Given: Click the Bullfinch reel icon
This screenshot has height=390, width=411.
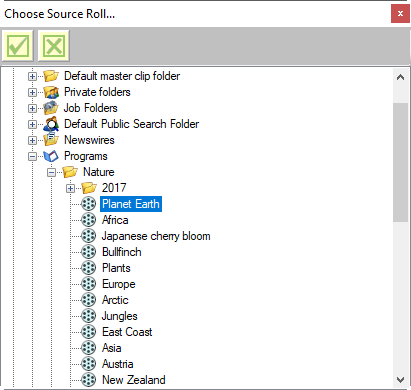Looking at the screenshot, I should click(x=89, y=252).
